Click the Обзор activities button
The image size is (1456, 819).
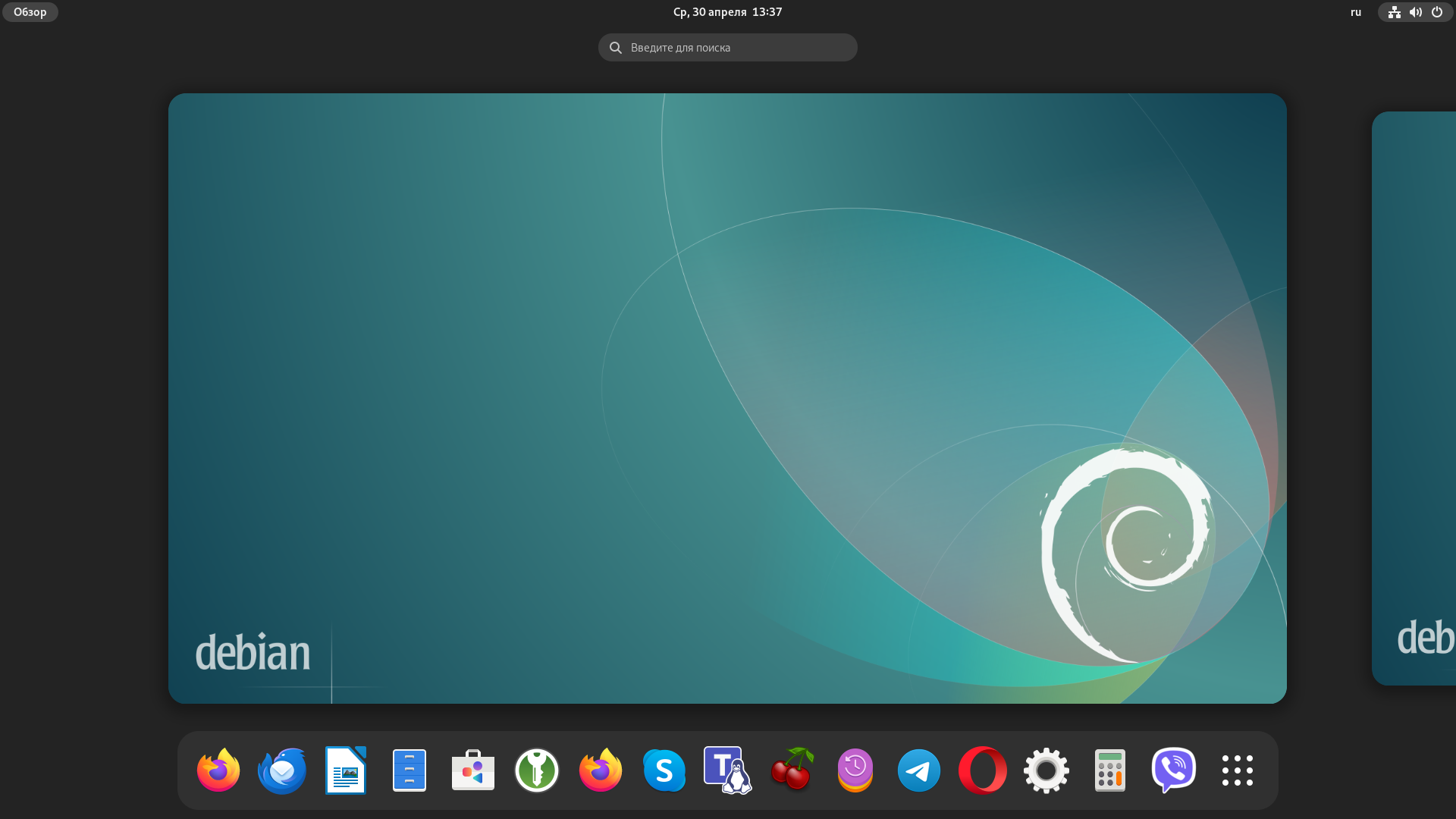pos(30,12)
